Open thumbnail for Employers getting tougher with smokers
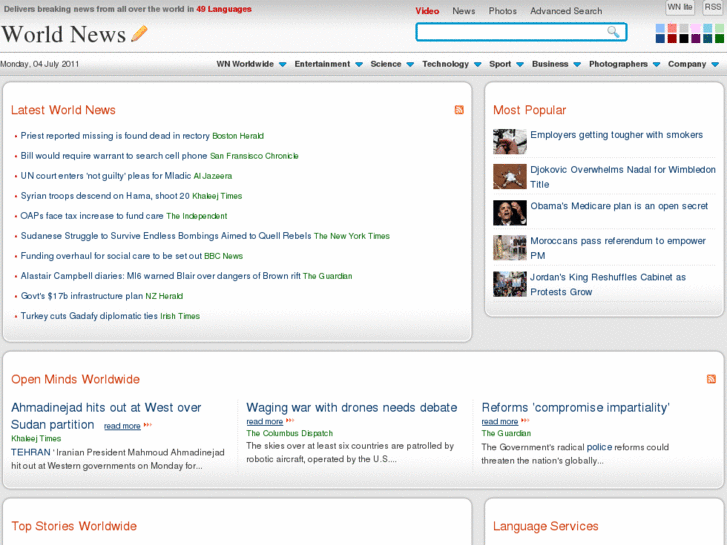This screenshot has height=545, width=727. click(510, 141)
